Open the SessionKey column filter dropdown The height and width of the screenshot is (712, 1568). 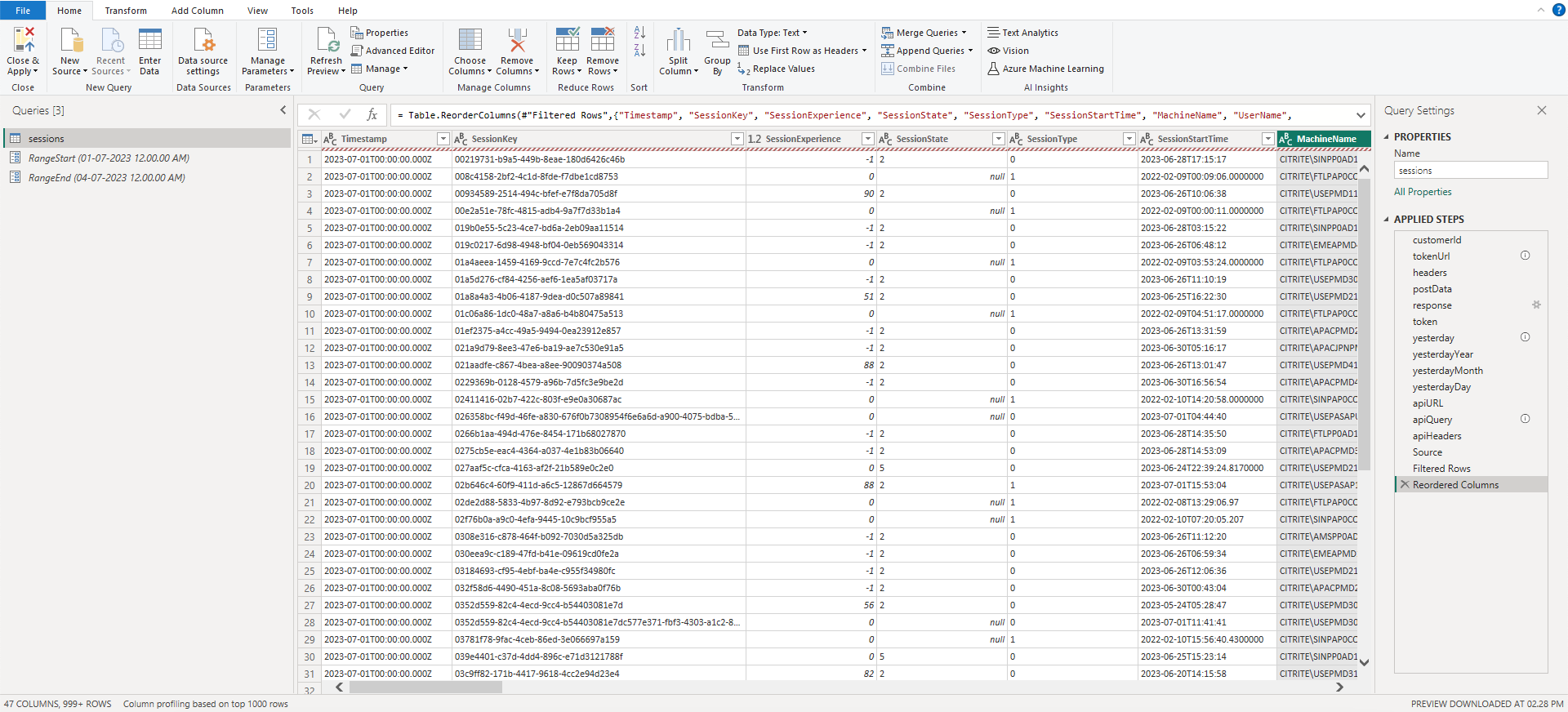[x=737, y=139]
